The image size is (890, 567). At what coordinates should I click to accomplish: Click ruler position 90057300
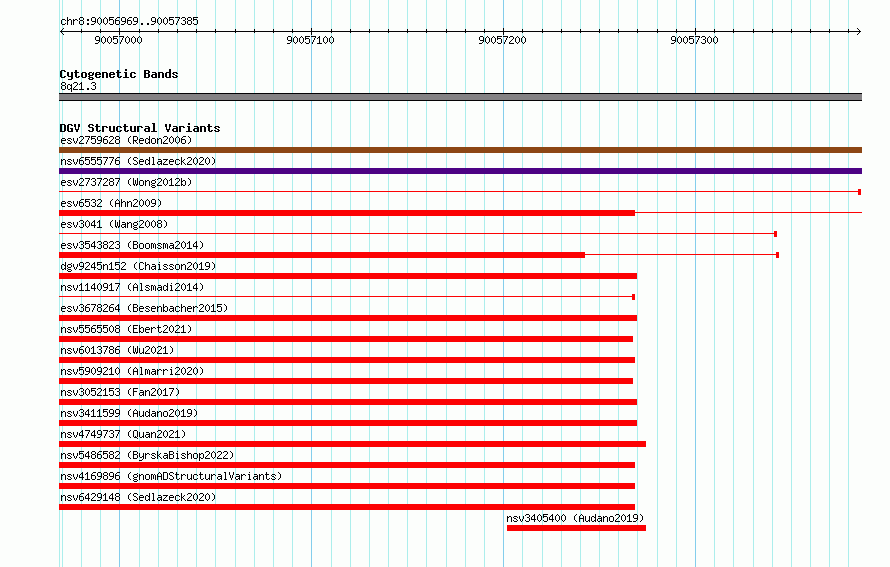coord(694,40)
